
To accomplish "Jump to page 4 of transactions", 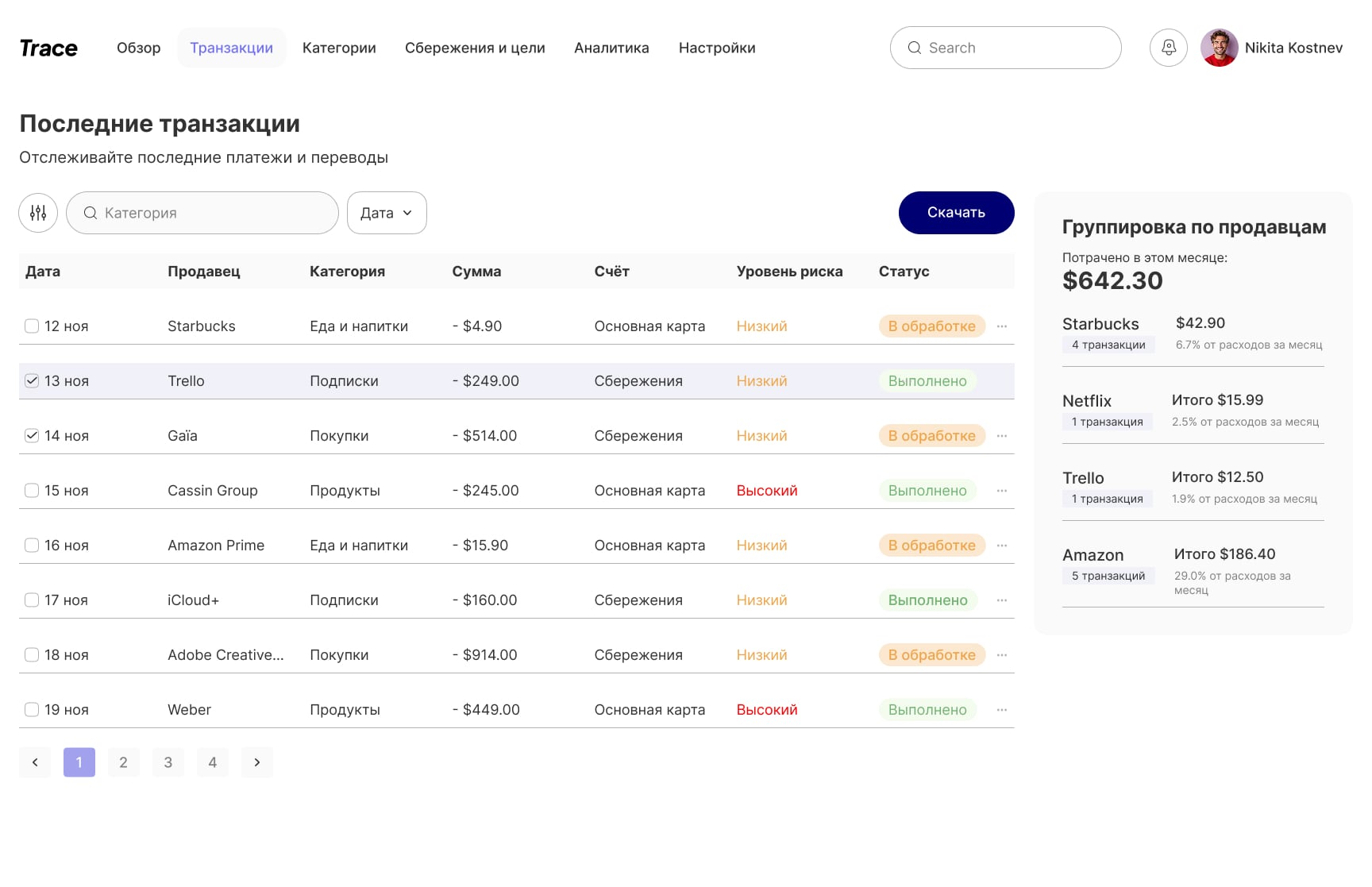I will tap(213, 762).
